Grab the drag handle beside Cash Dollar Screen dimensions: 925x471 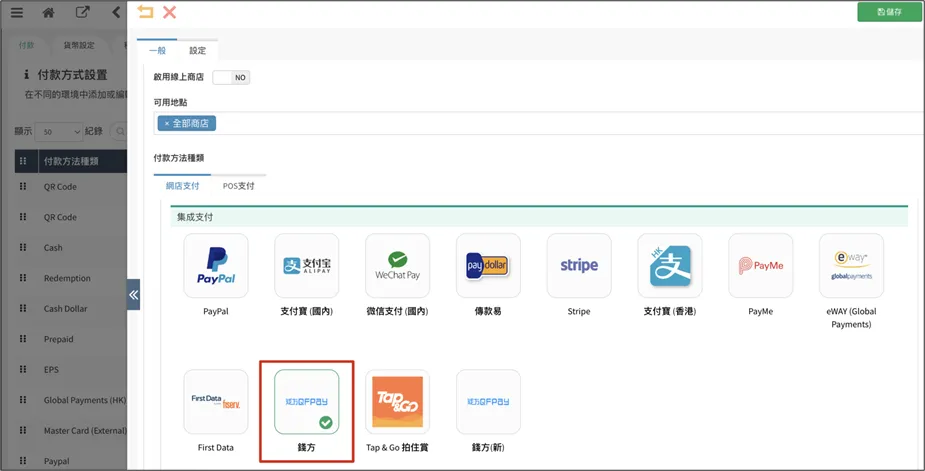coord(23,308)
